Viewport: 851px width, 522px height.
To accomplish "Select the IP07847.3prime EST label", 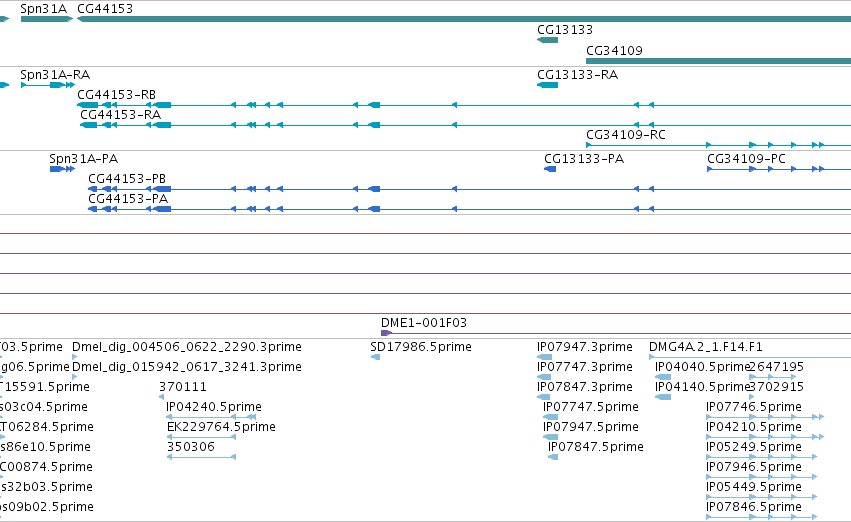I will tap(585, 387).
